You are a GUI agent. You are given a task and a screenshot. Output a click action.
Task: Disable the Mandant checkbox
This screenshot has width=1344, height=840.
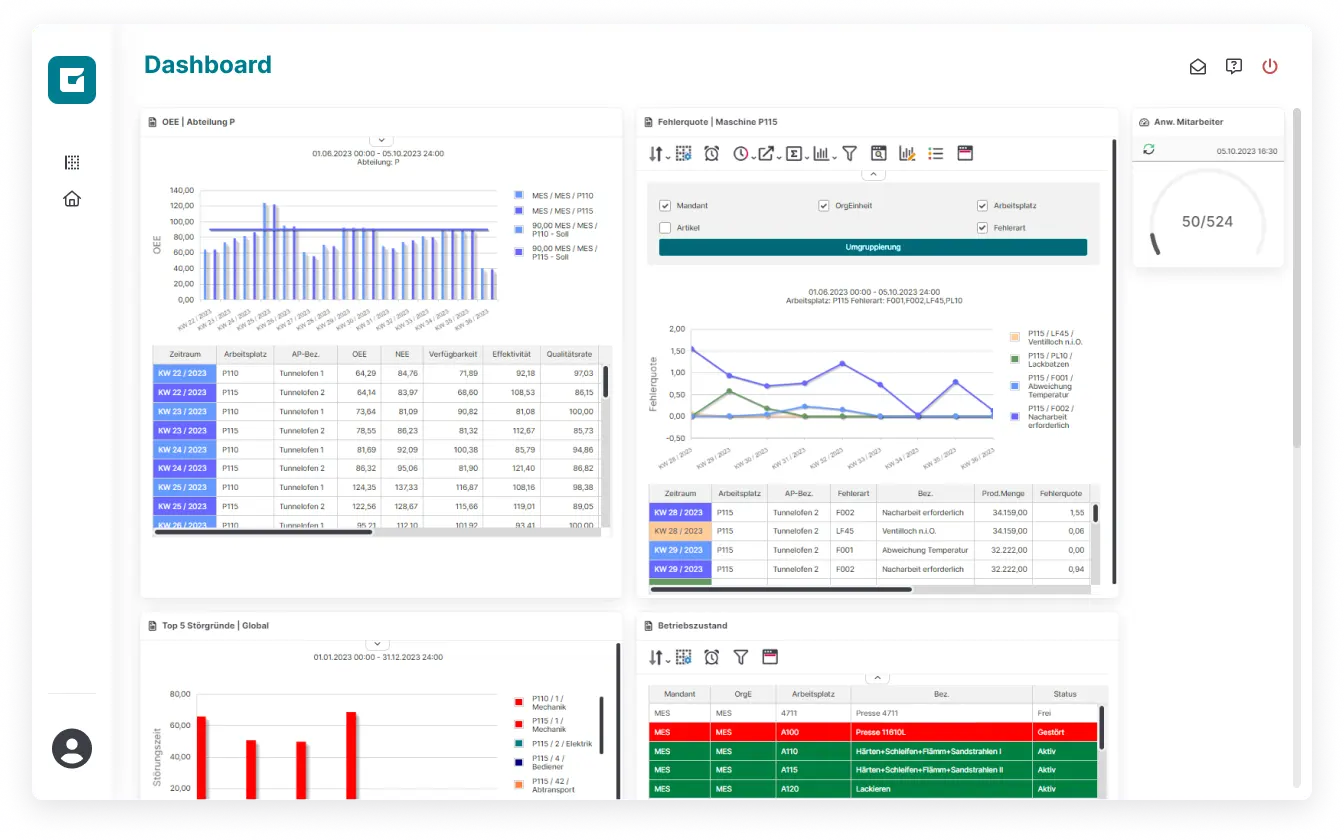pyautogui.click(x=665, y=205)
